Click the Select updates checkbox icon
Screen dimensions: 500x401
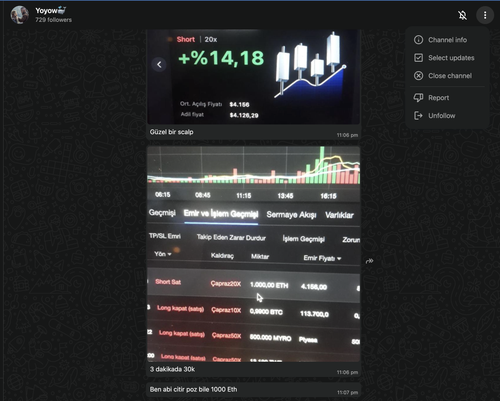pyautogui.click(x=418, y=58)
